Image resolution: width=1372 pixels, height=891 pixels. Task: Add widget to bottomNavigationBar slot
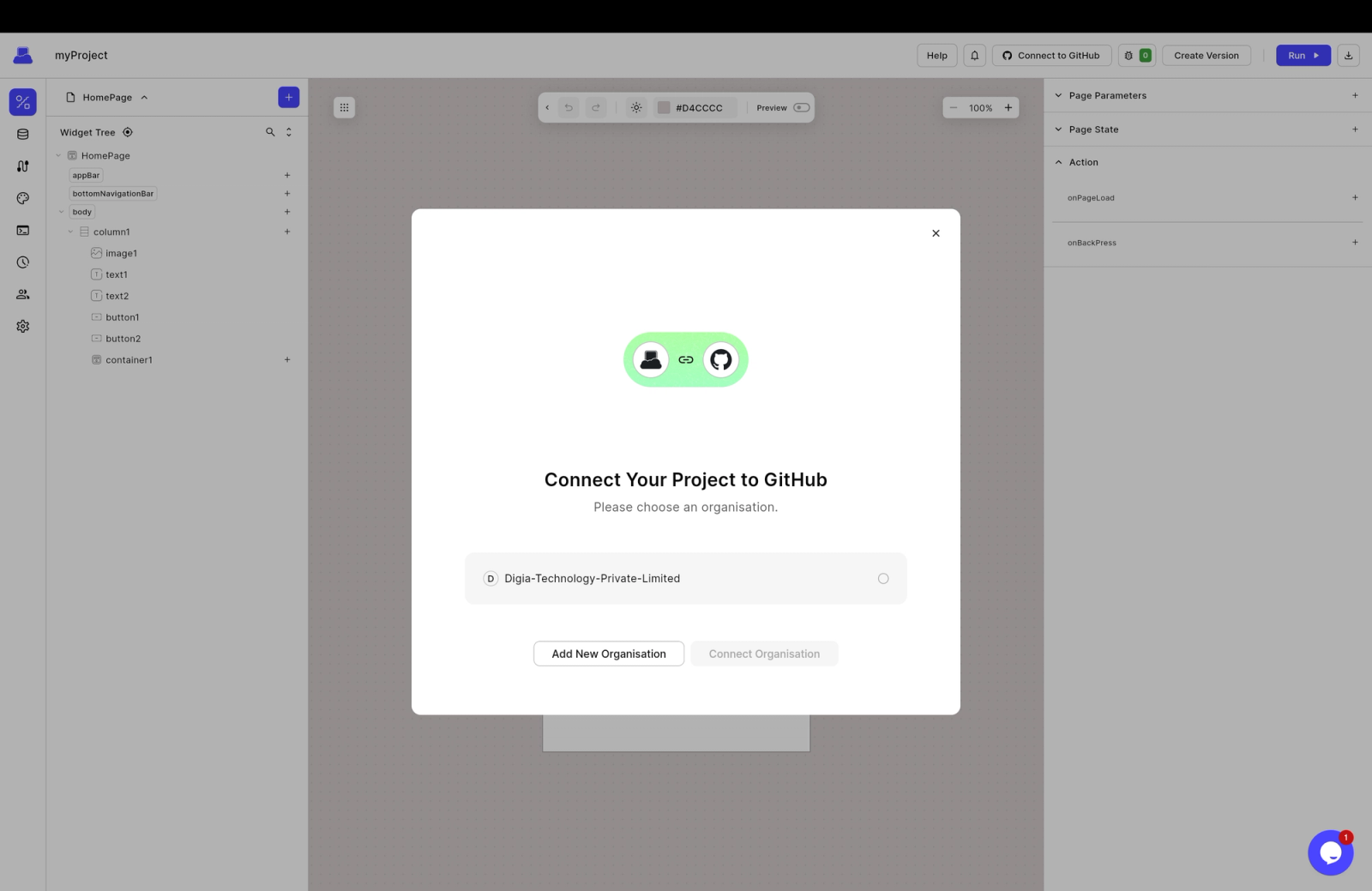click(287, 194)
